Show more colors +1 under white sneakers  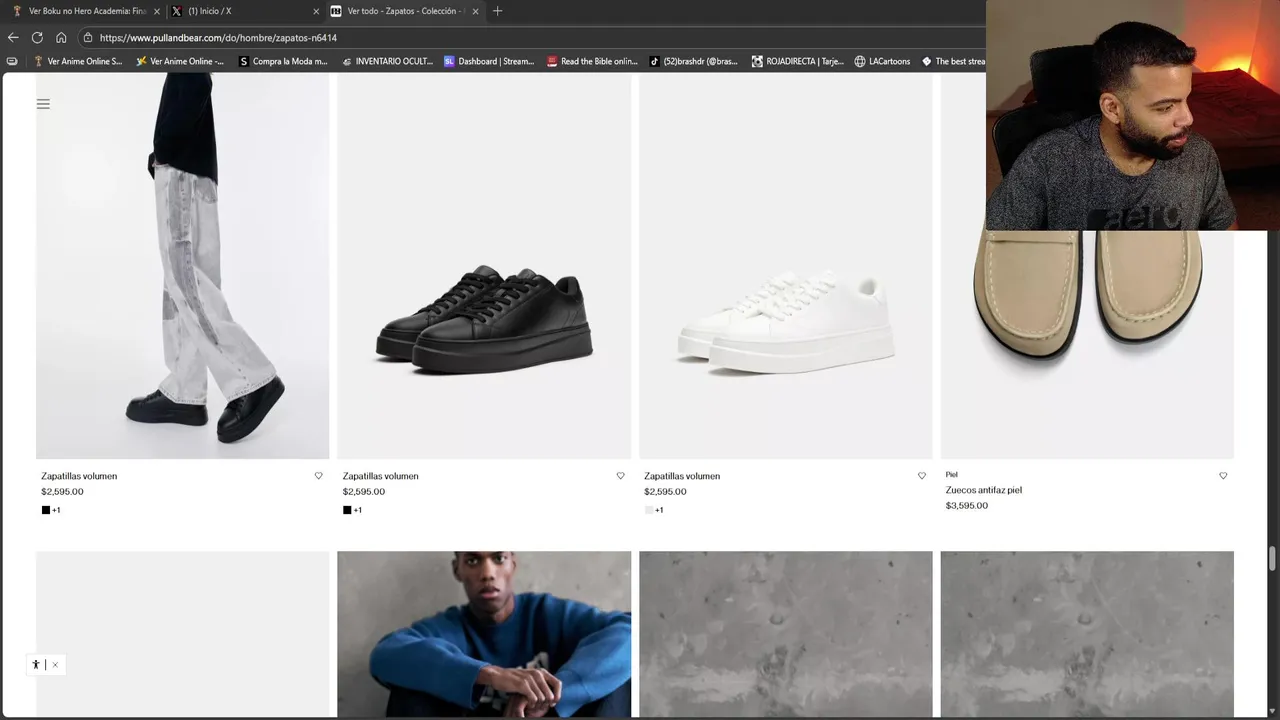(x=659, y=510)
